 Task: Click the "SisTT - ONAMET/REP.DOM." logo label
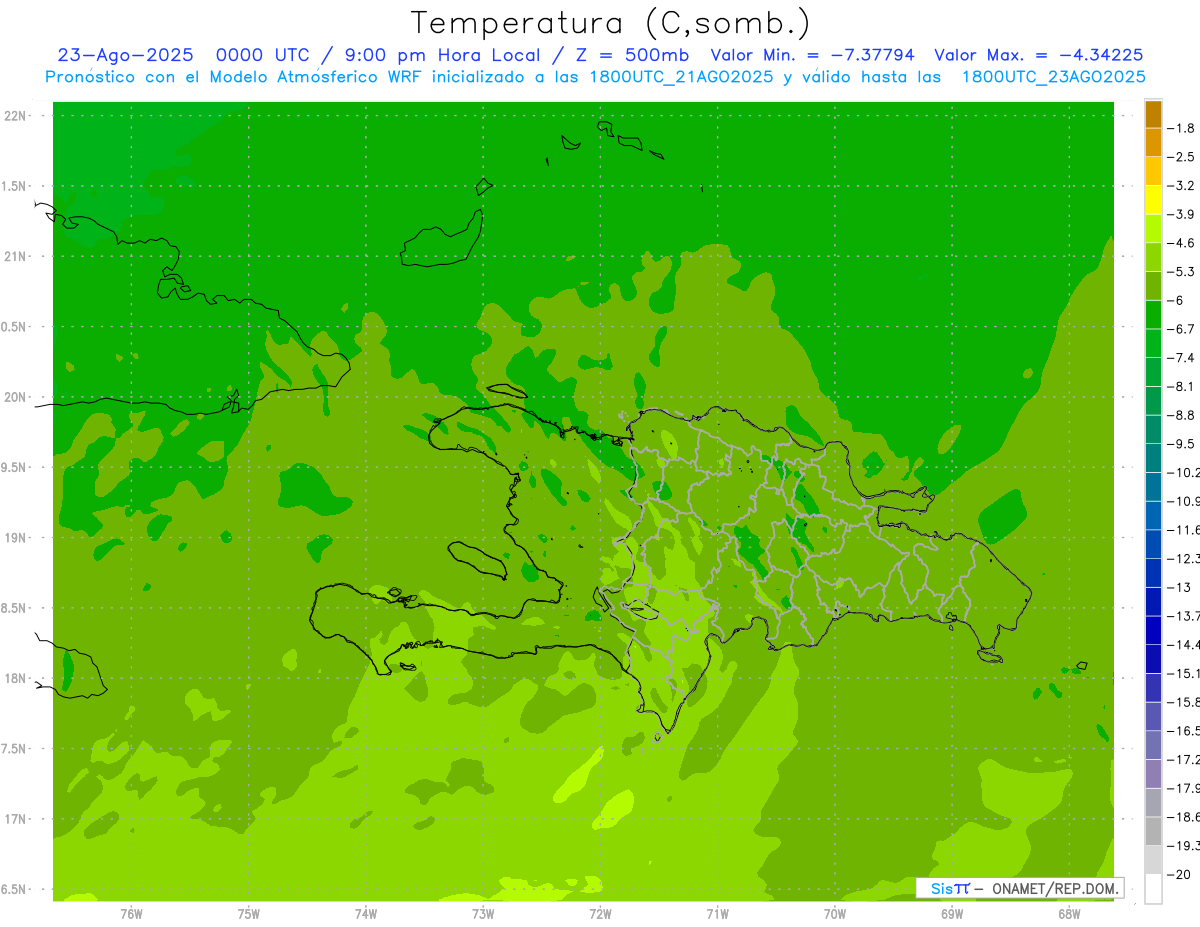[x=1020, y=888]
